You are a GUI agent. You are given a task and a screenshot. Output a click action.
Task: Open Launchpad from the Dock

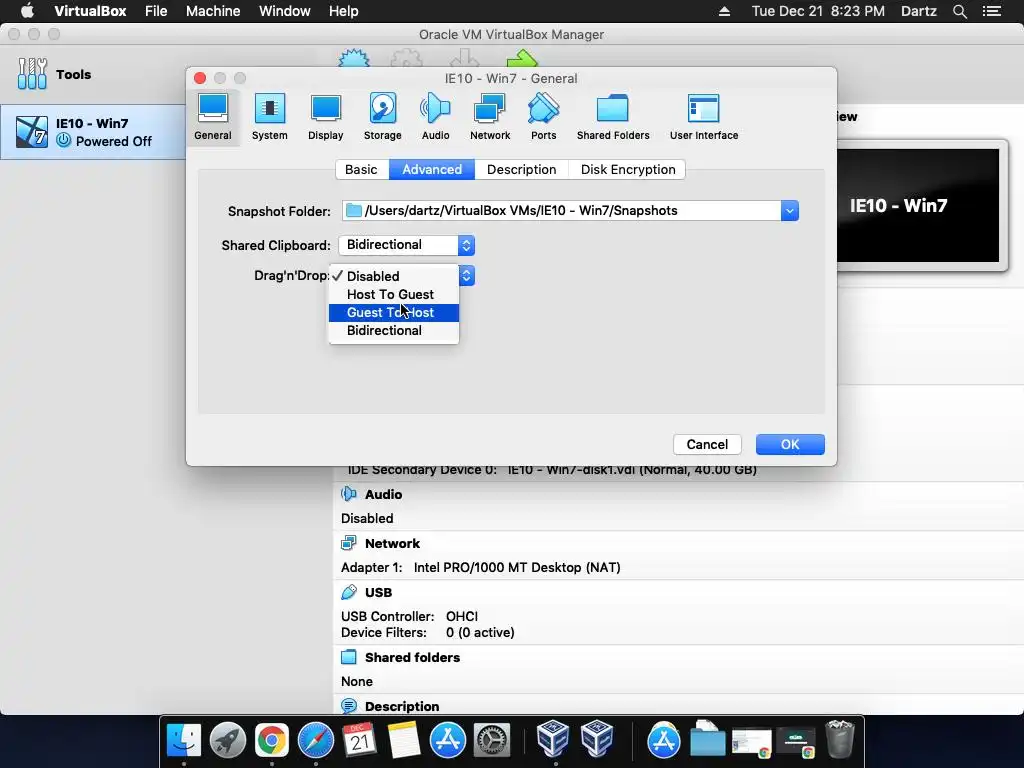(228, 740)
